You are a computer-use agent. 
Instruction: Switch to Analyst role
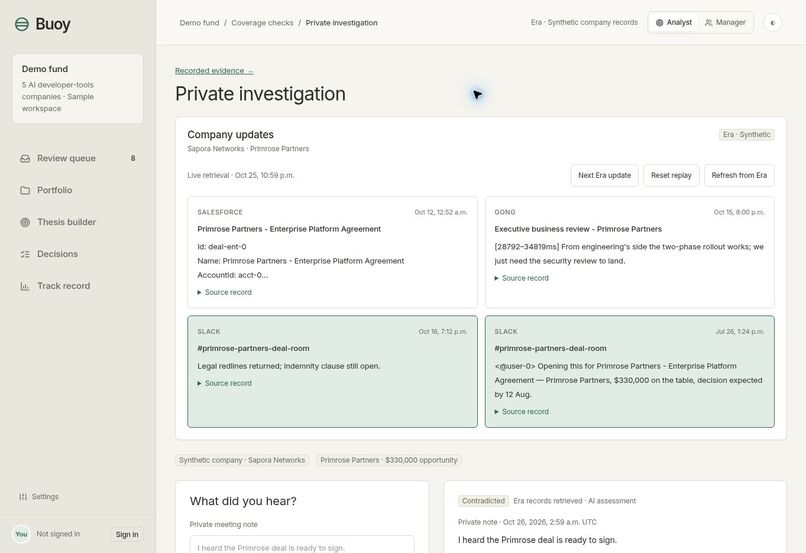(x=673, y=23)
